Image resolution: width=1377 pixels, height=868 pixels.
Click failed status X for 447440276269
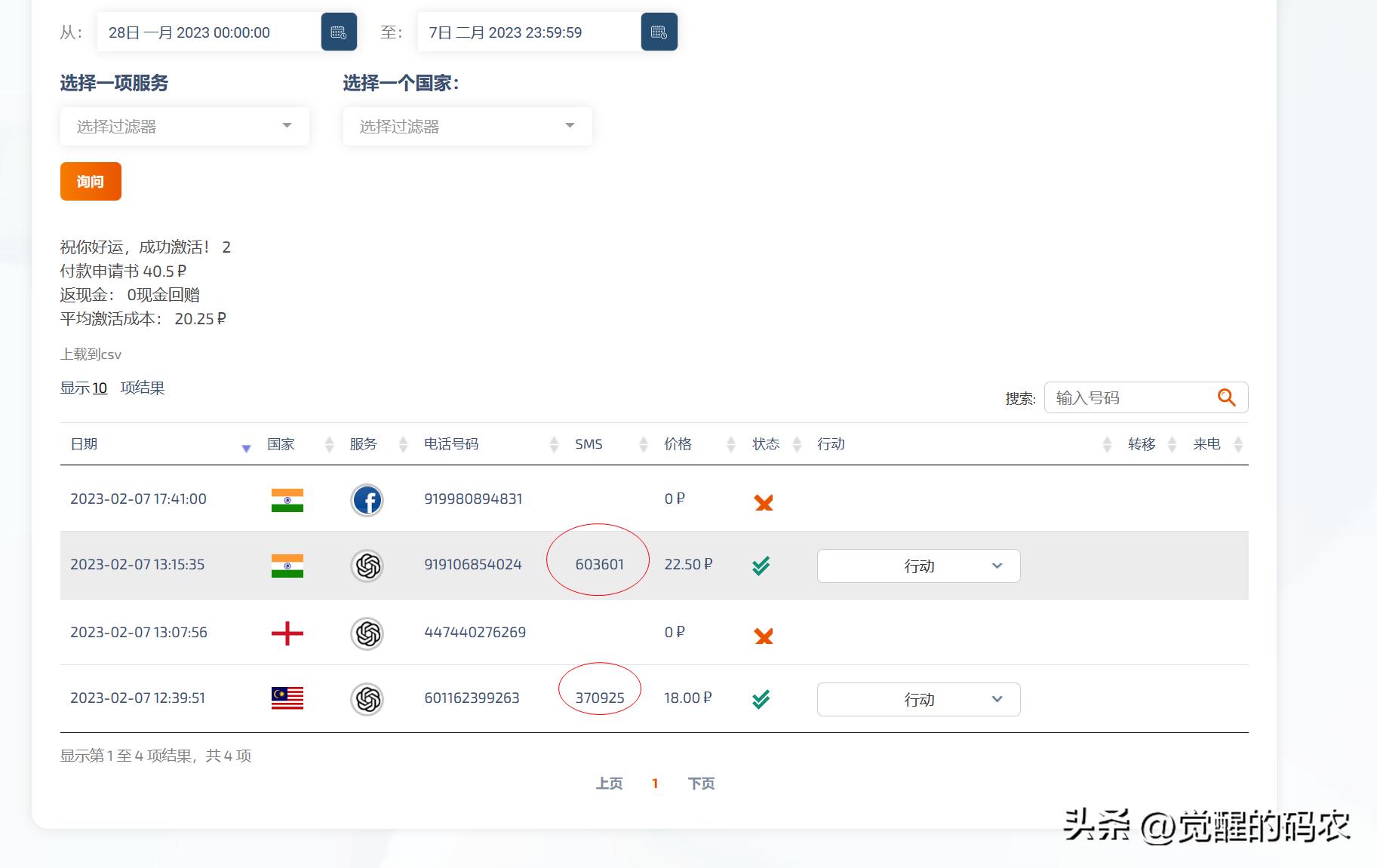[x=763, y=636]
